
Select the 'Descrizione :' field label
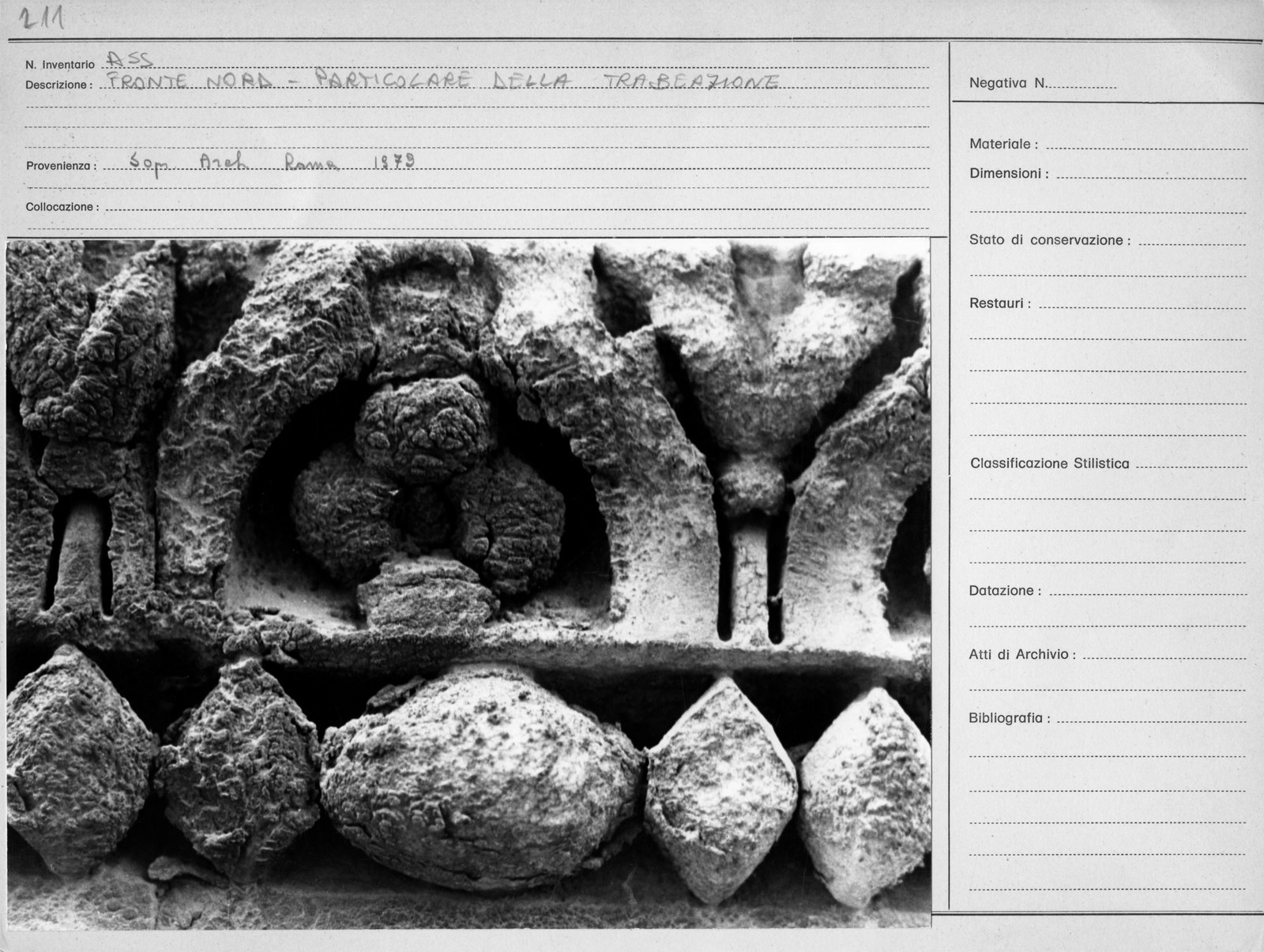click(x=58, y=85)
